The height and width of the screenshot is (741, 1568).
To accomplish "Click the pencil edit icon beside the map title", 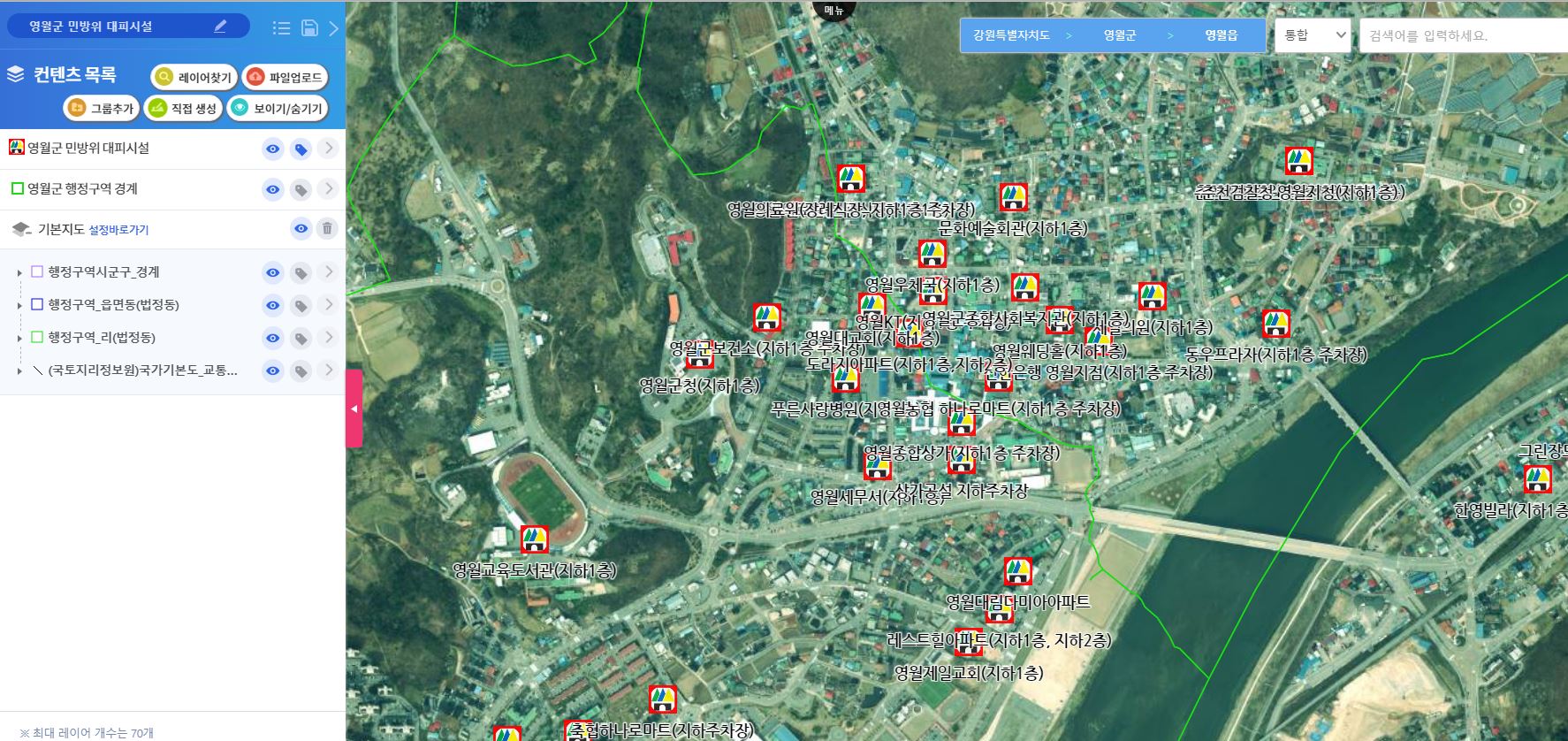I will 220,27.
